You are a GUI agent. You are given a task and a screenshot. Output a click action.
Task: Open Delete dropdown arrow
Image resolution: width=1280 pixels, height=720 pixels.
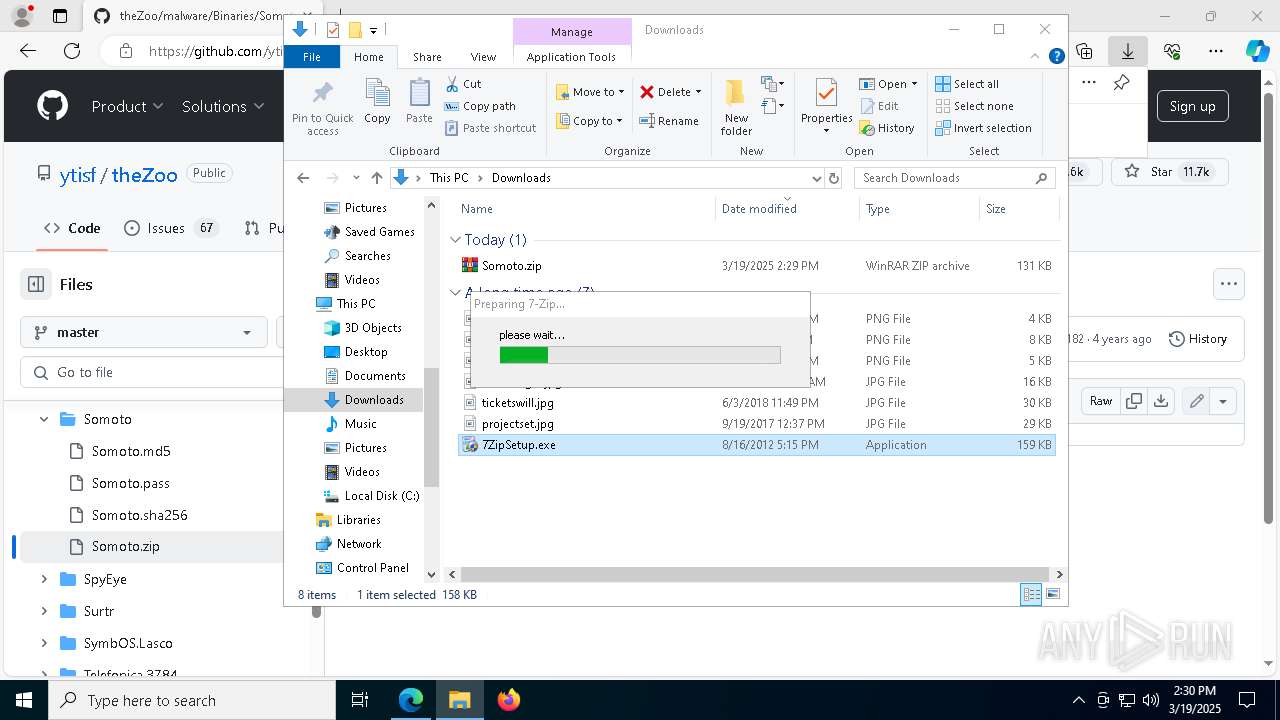point(698,92)
